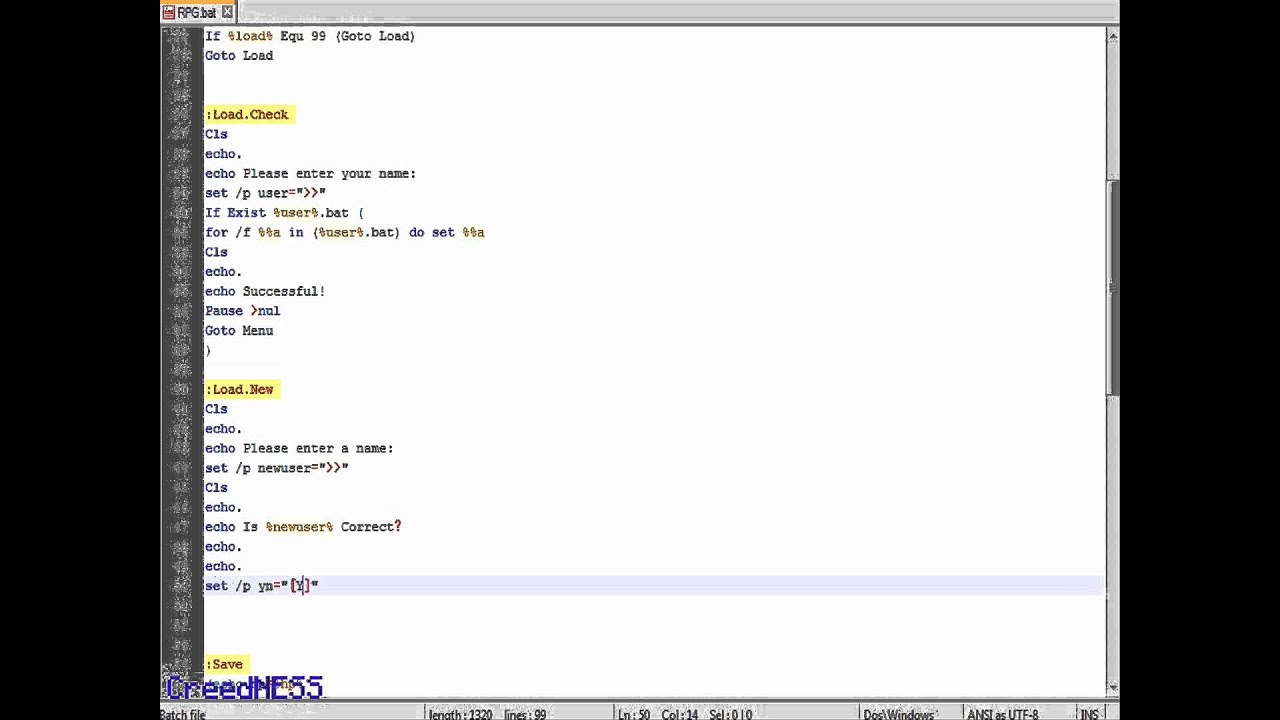The width and height of the screenshot is (1280, 720).
Task: Click the line 'If %load% Equ 99 (Goto Load)'
Action: coord(310,36)
